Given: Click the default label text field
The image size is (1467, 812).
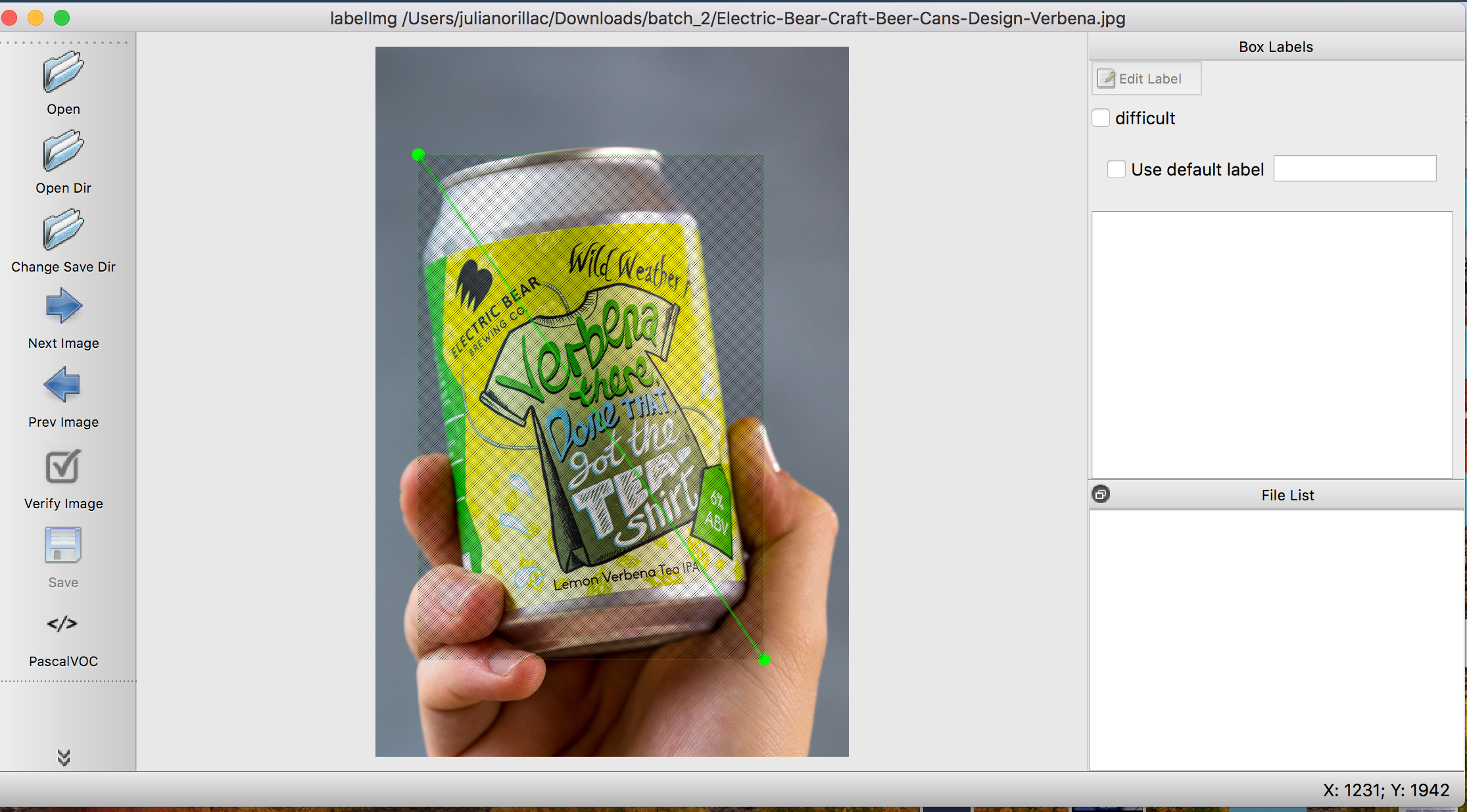Looking at the screenshot, I should pyautogui.click(x=1355, y=169).
